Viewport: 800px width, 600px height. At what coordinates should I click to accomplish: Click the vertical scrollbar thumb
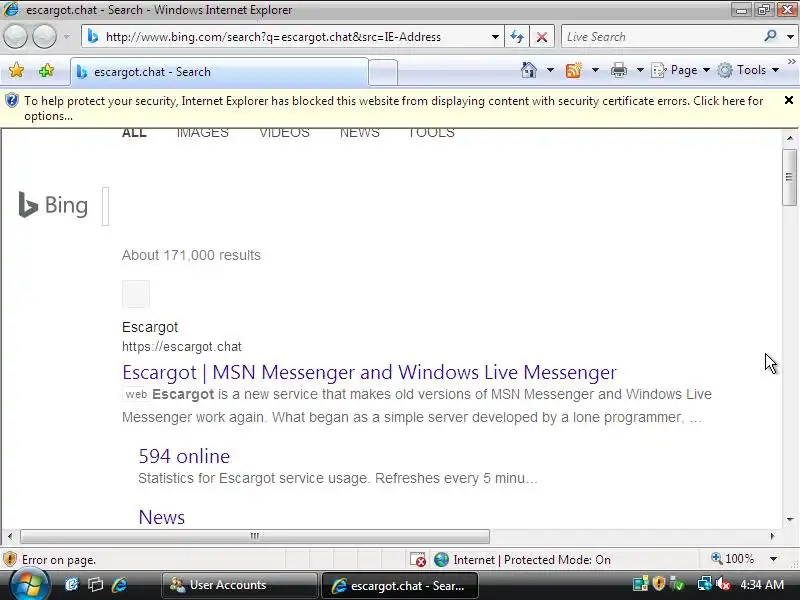(x=789, y=177)
